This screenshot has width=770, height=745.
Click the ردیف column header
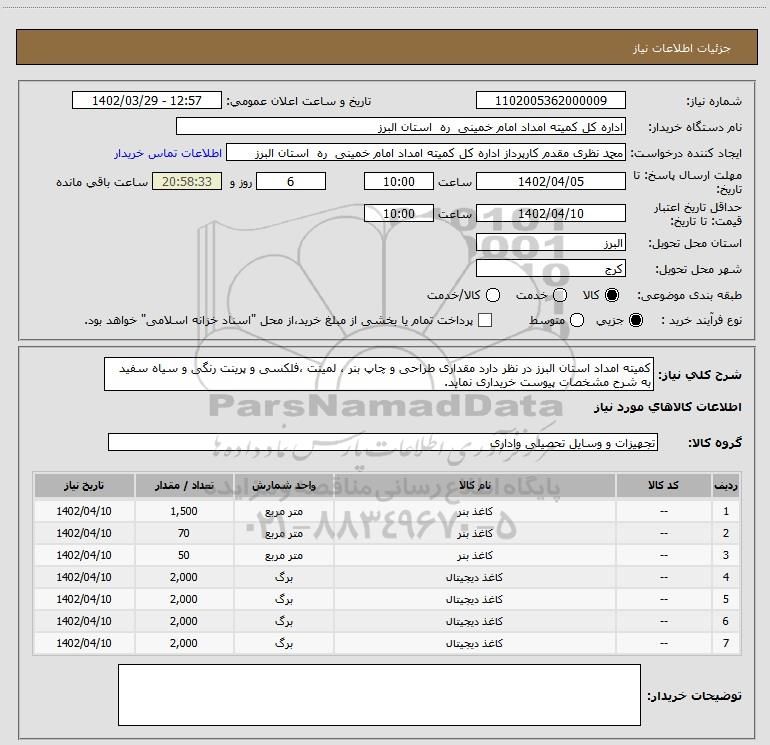[x=726, y=485]
